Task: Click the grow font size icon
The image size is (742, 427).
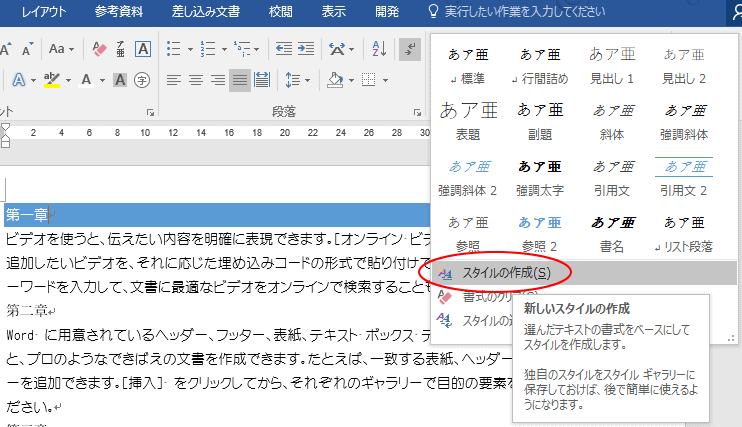Action: coord(6,49)
